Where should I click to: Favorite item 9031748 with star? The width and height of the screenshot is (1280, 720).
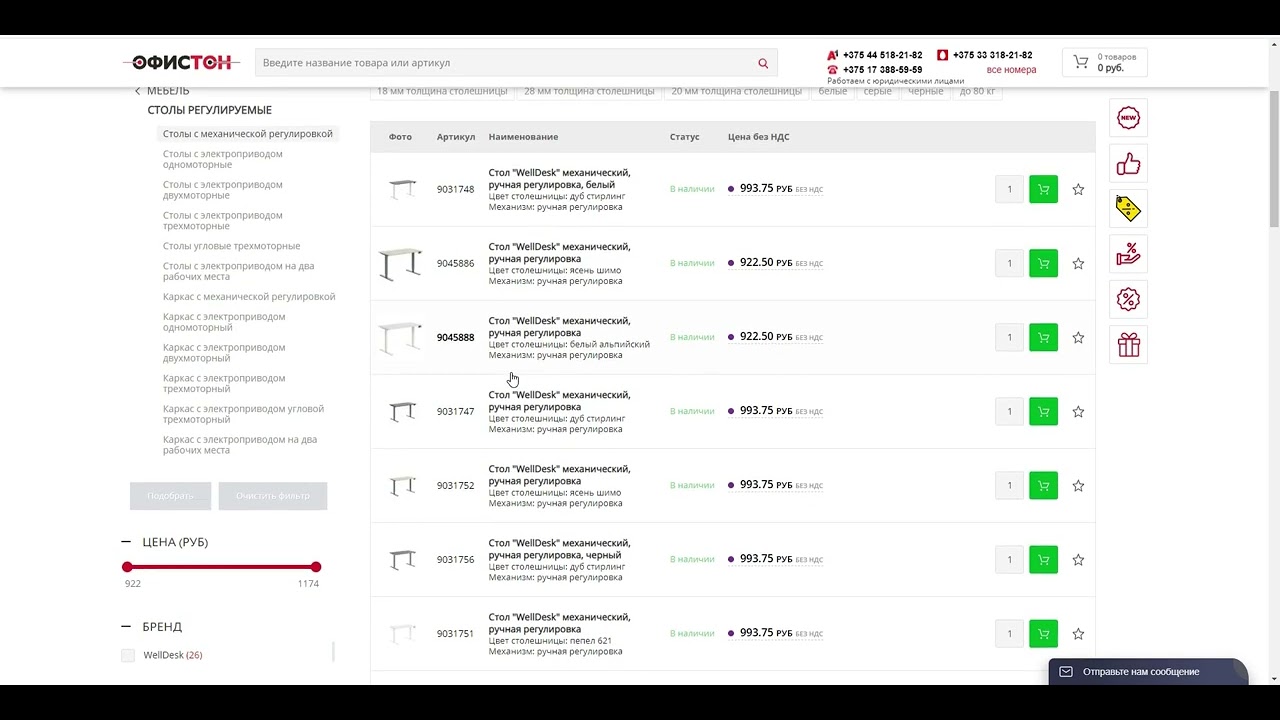point(1078,189)
